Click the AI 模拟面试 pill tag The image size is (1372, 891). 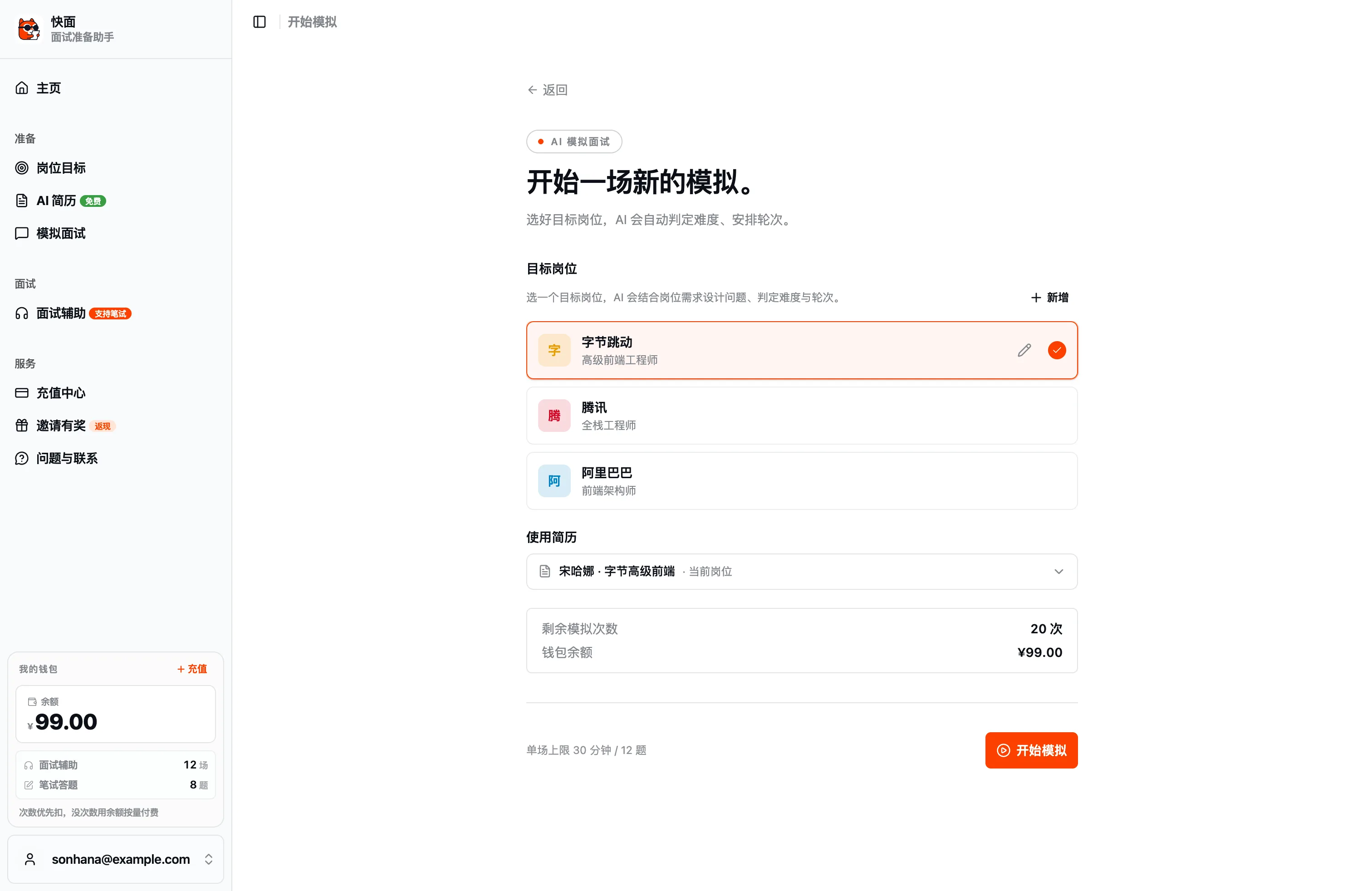pos(574,142)
